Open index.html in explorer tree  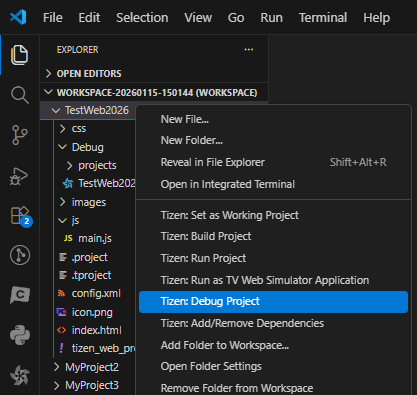96,330
